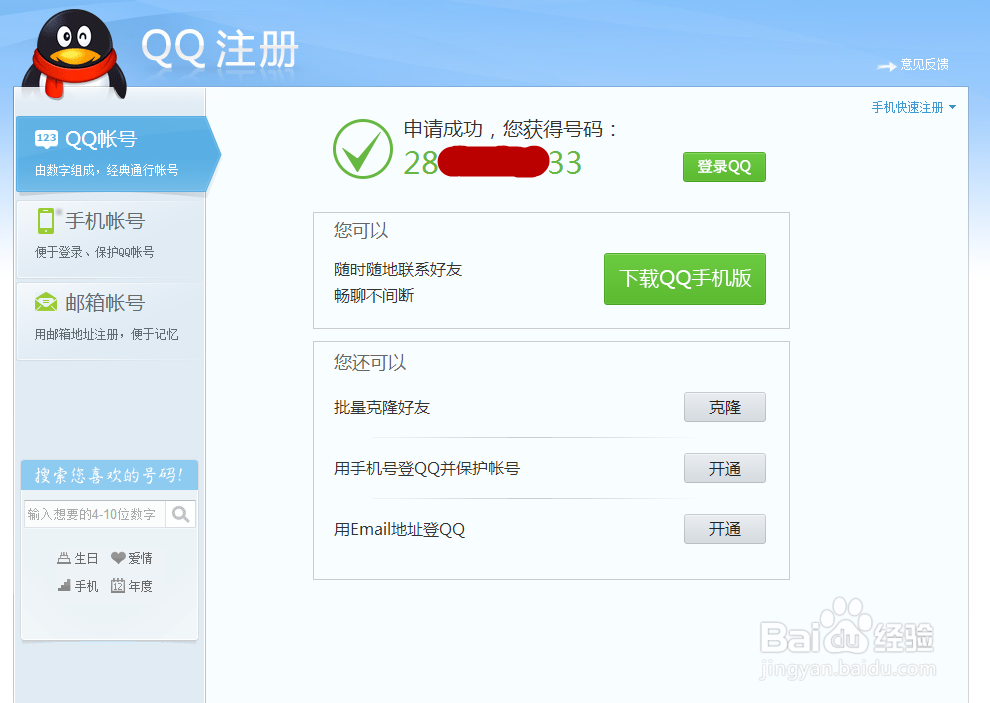This screenshot has width=990, height=703.
Task: Focus the number search input field
Action: point(95,514)
